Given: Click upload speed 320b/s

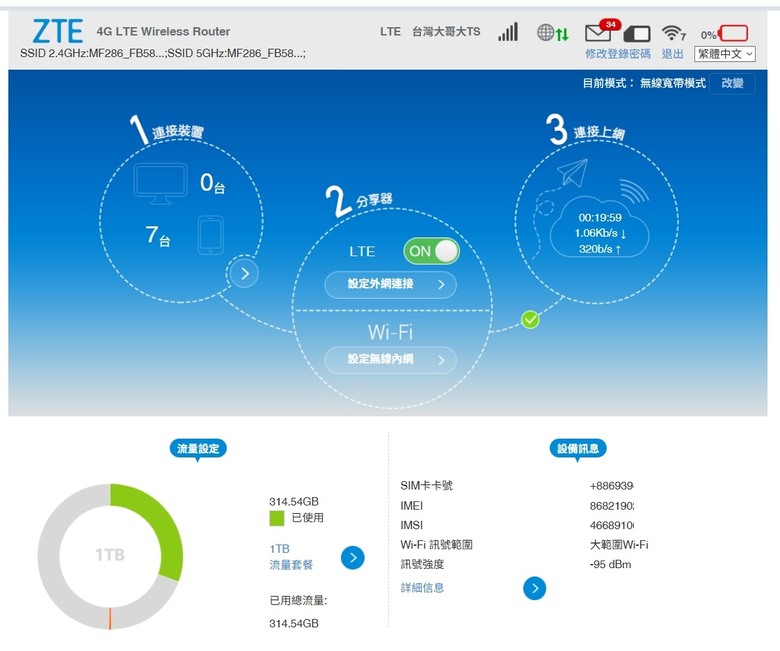Looking at the screenshot, I should 600,249.
